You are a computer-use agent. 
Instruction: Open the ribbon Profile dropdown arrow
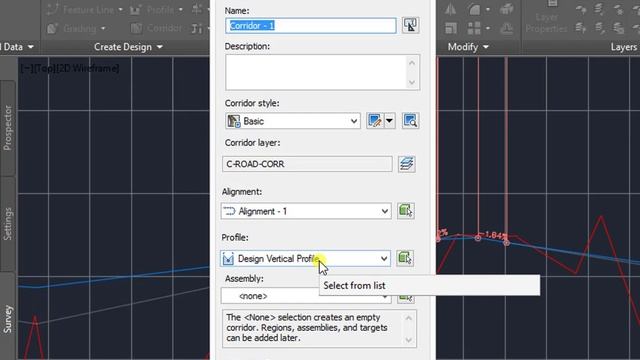[x=180, y=10]
